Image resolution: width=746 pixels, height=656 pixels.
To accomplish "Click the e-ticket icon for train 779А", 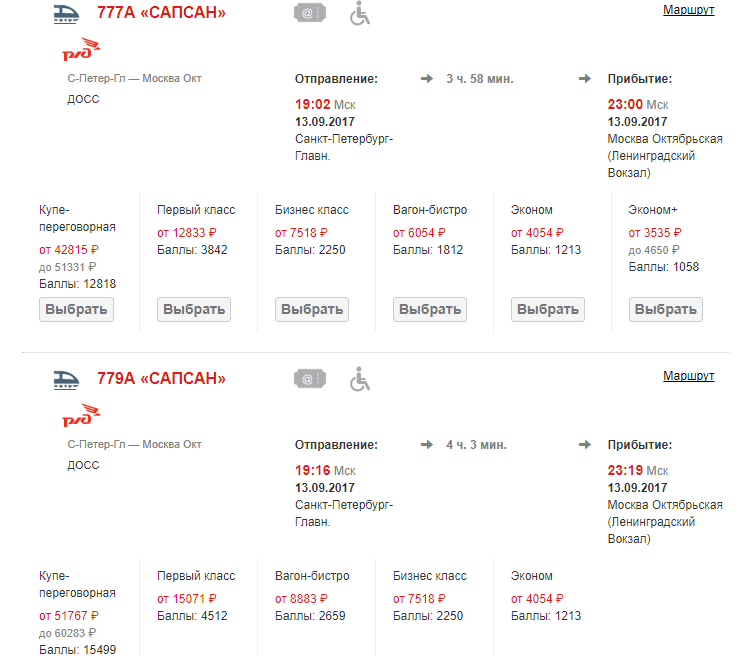I will (310, 379).
